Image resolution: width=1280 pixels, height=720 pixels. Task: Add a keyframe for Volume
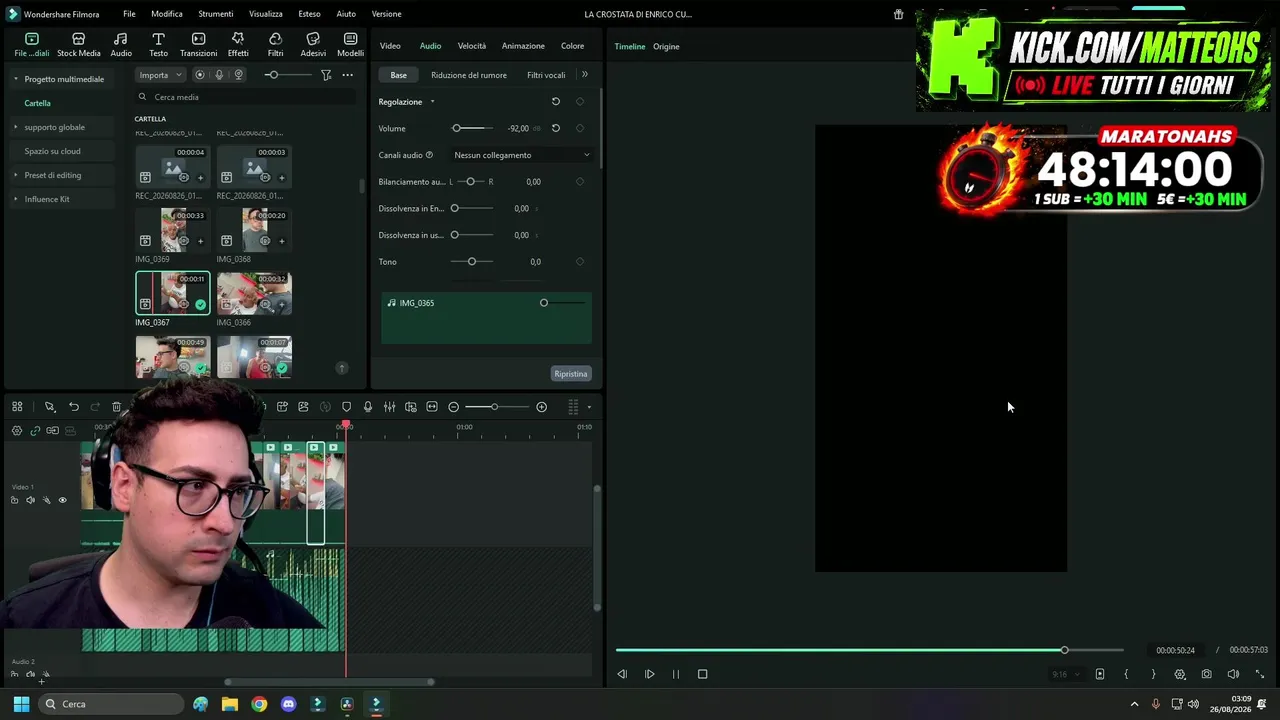[580, 128]
